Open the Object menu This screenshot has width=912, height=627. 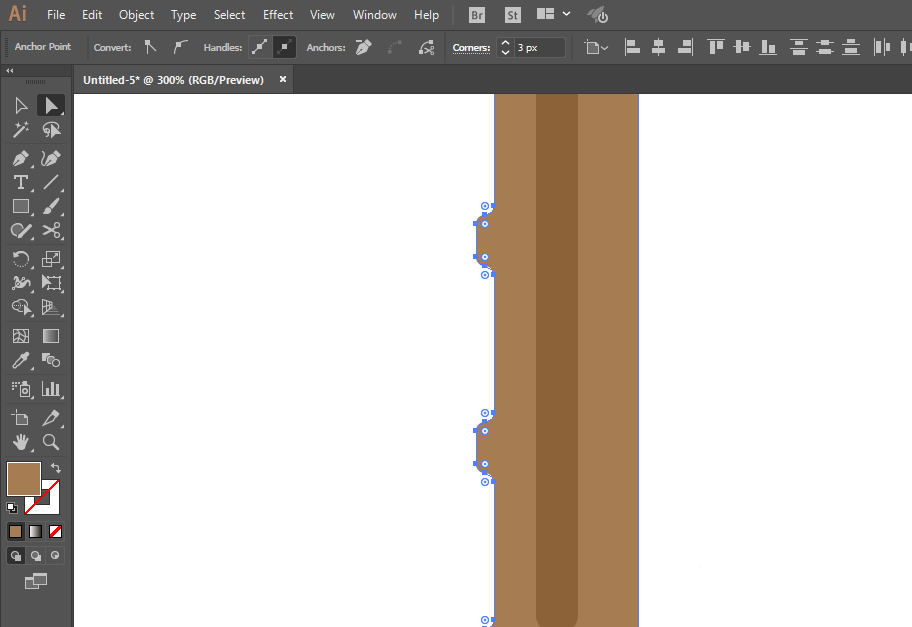136,15
